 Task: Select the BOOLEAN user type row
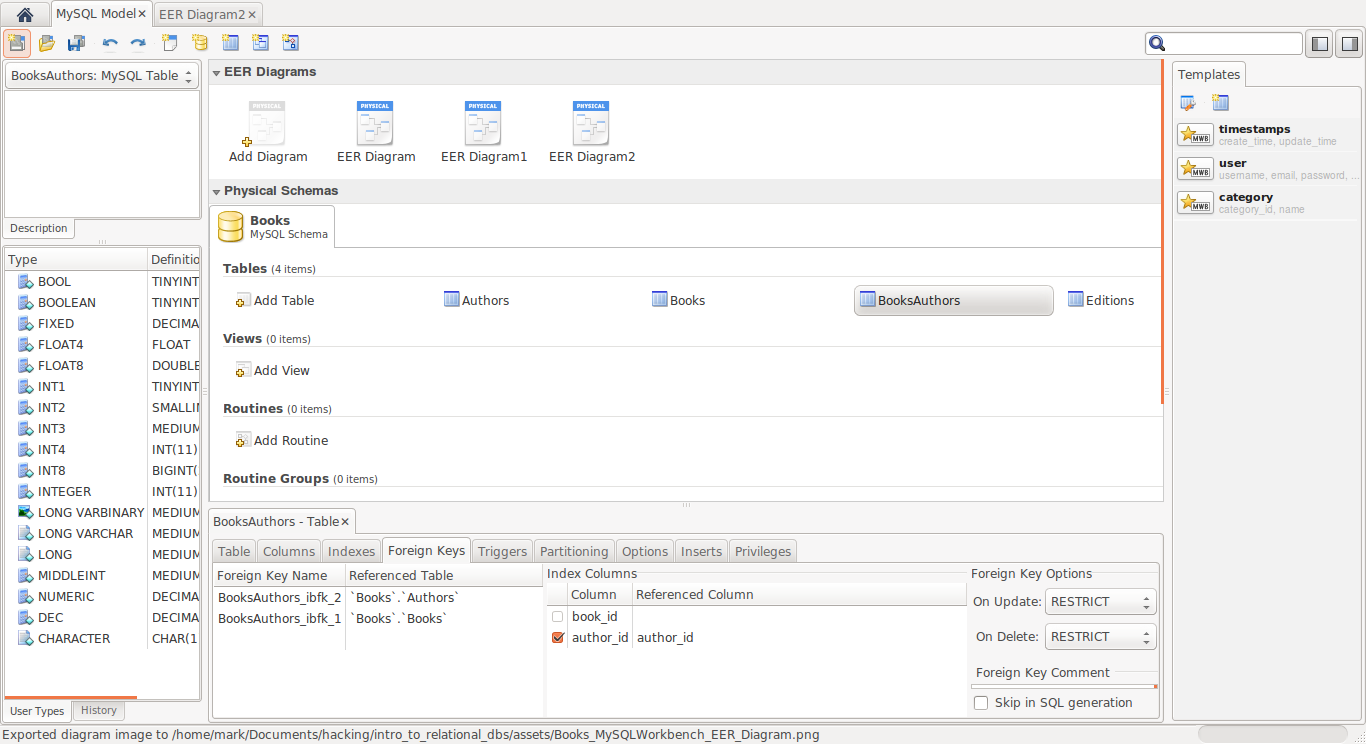[102, 302]
